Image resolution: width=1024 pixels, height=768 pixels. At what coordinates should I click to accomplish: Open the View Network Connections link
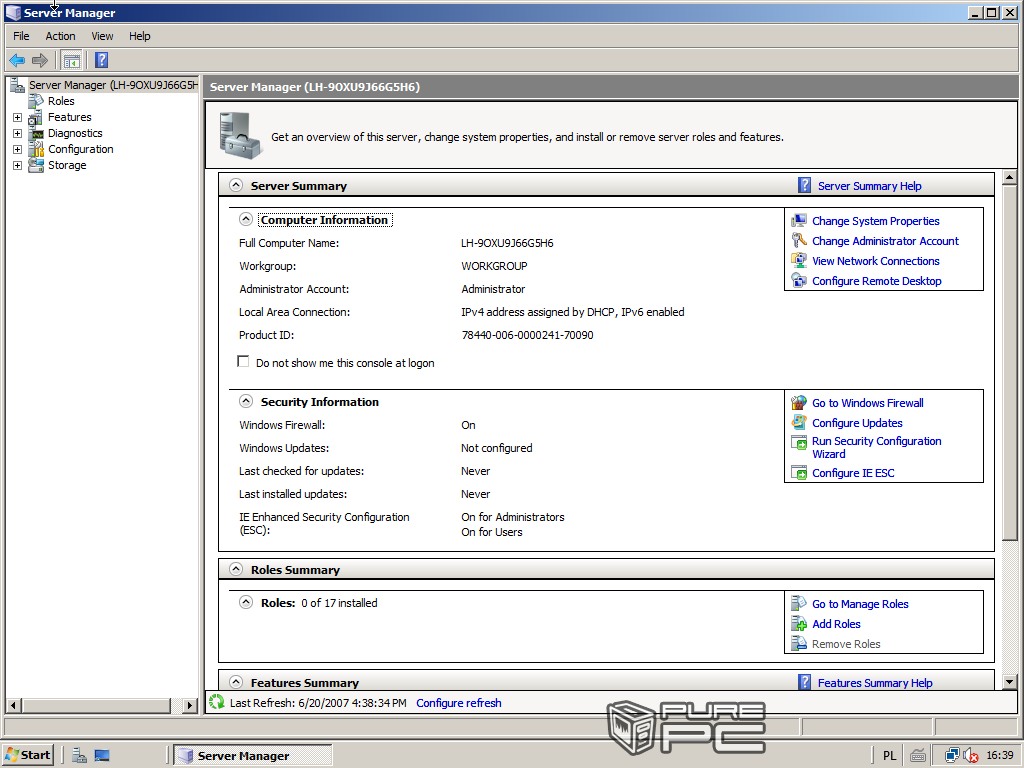point(876,261)
